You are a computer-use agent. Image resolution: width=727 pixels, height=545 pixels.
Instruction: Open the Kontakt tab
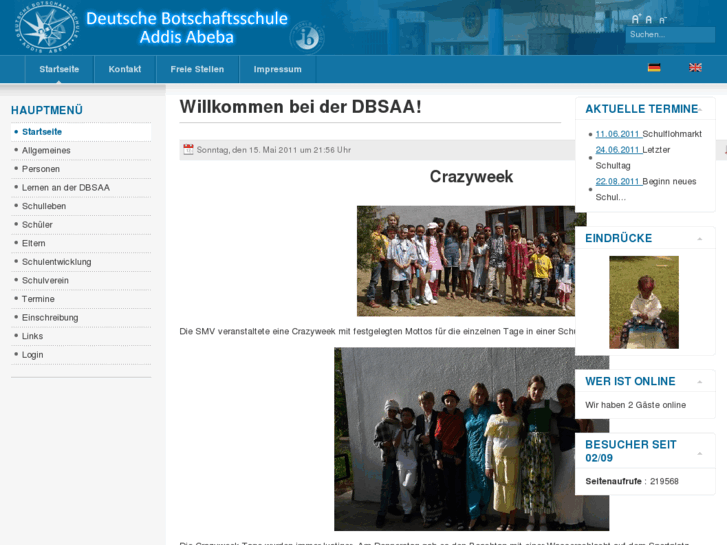[125, 69]
